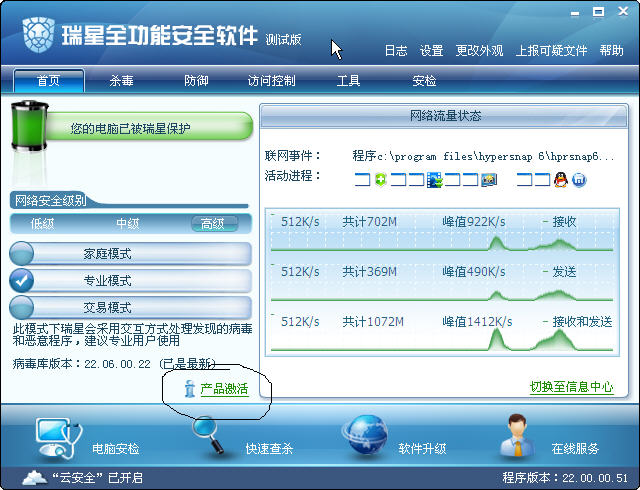Click the cloud security status icon
The image size is (640, 490).
35,477
